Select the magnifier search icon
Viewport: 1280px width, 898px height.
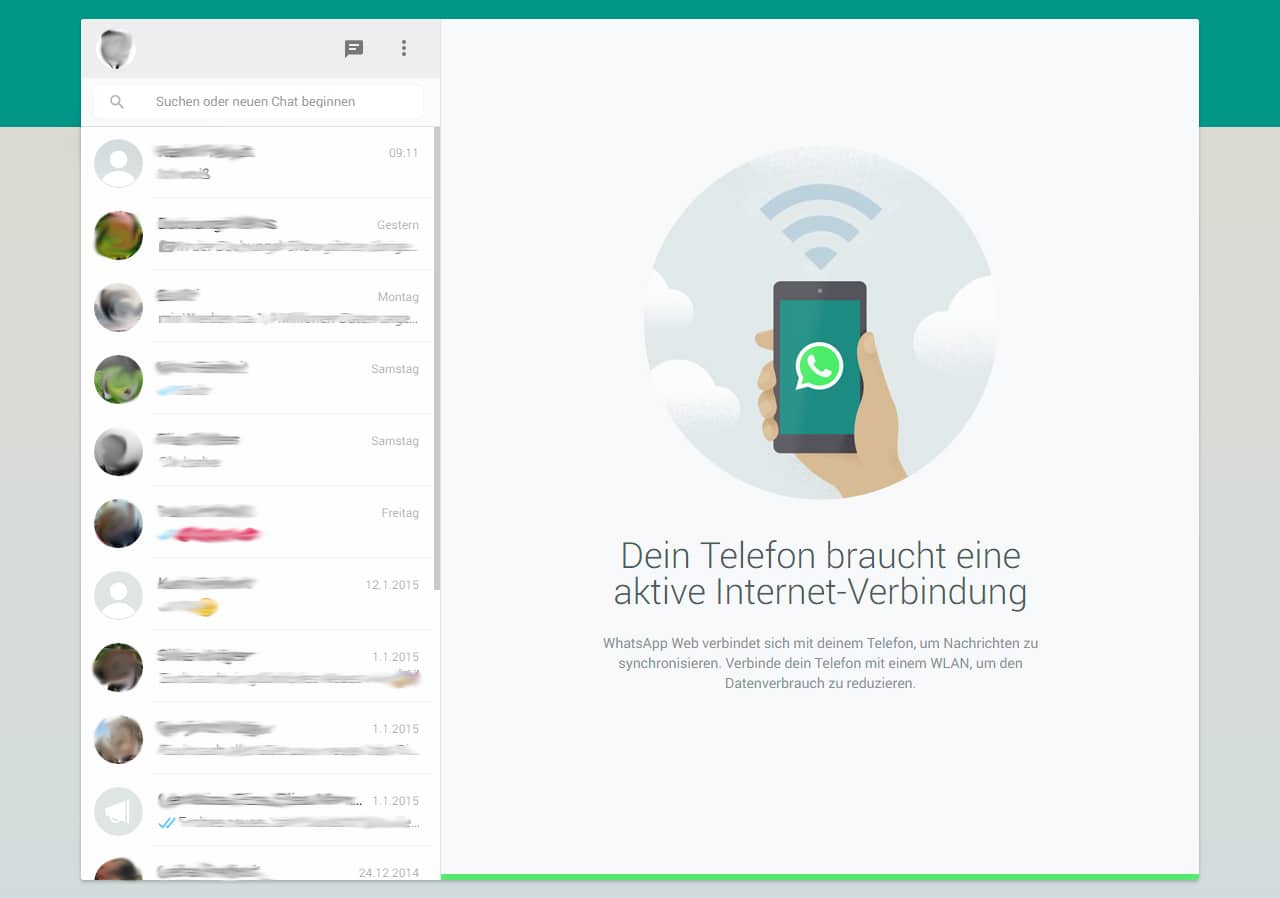coord(117,102)
